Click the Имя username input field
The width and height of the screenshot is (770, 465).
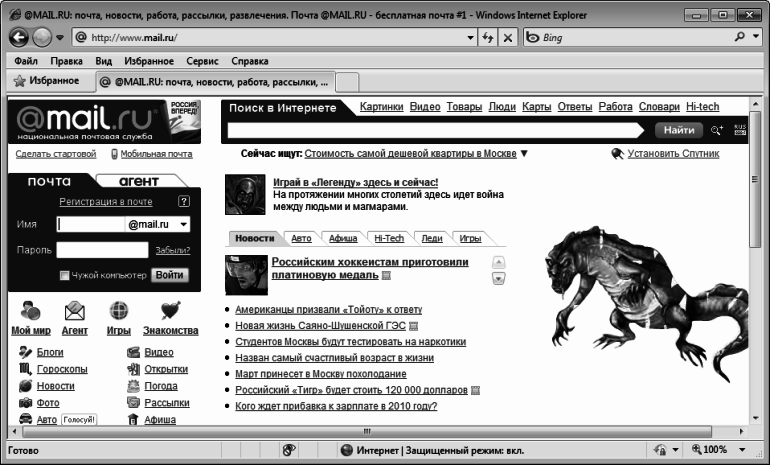point(91,224)
